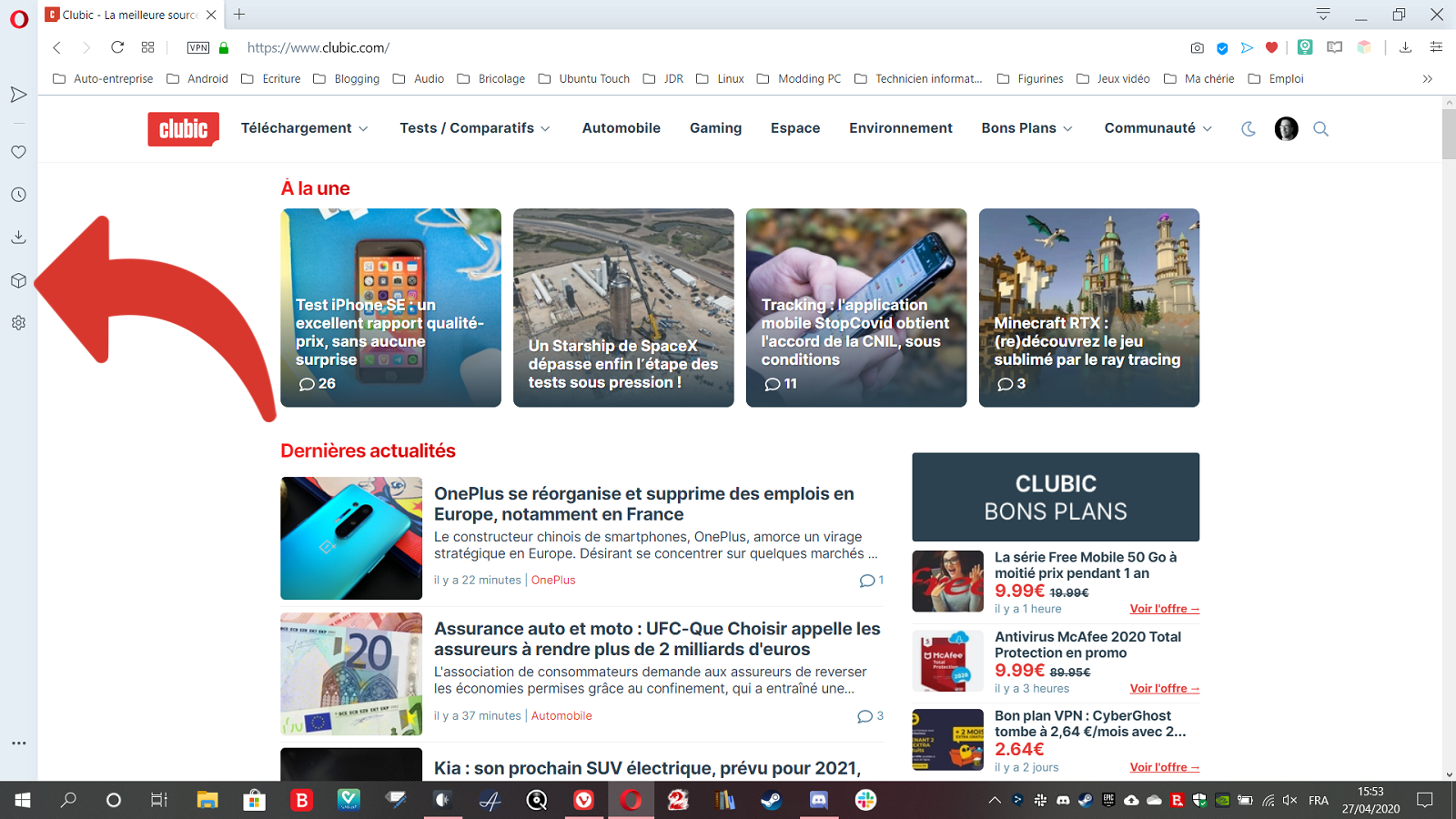Open the Linux bookmark folder
The height and width of the screenshot is (819, 1456).
pos(720,79)
